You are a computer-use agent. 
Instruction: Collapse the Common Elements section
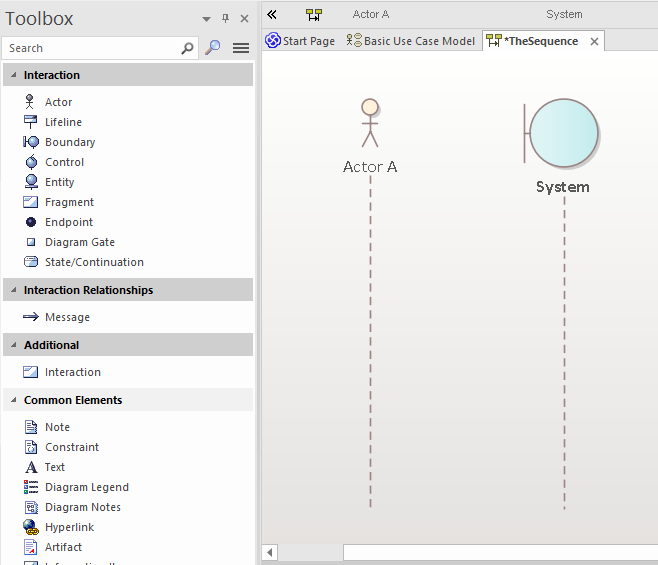[12, 400]
